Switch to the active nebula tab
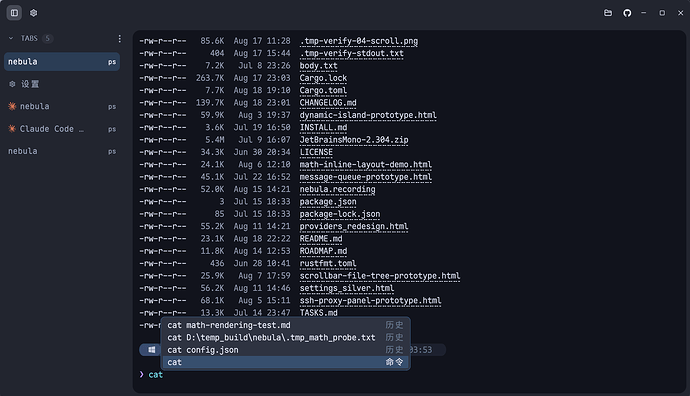 point(62,62)
